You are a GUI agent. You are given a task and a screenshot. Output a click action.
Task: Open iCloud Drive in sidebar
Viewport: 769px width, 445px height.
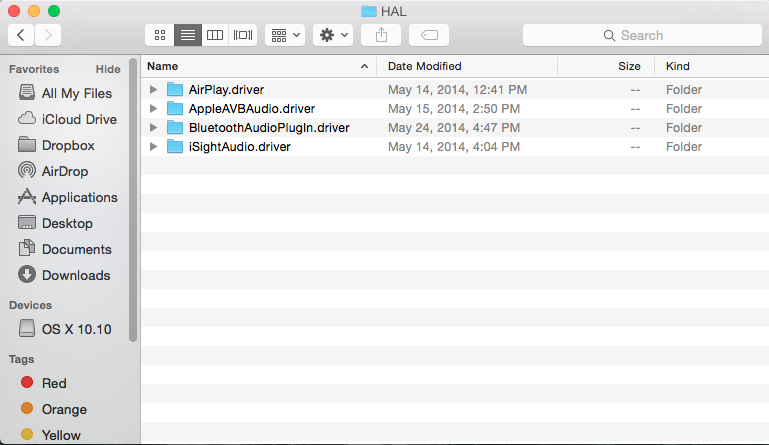point(68,119)
